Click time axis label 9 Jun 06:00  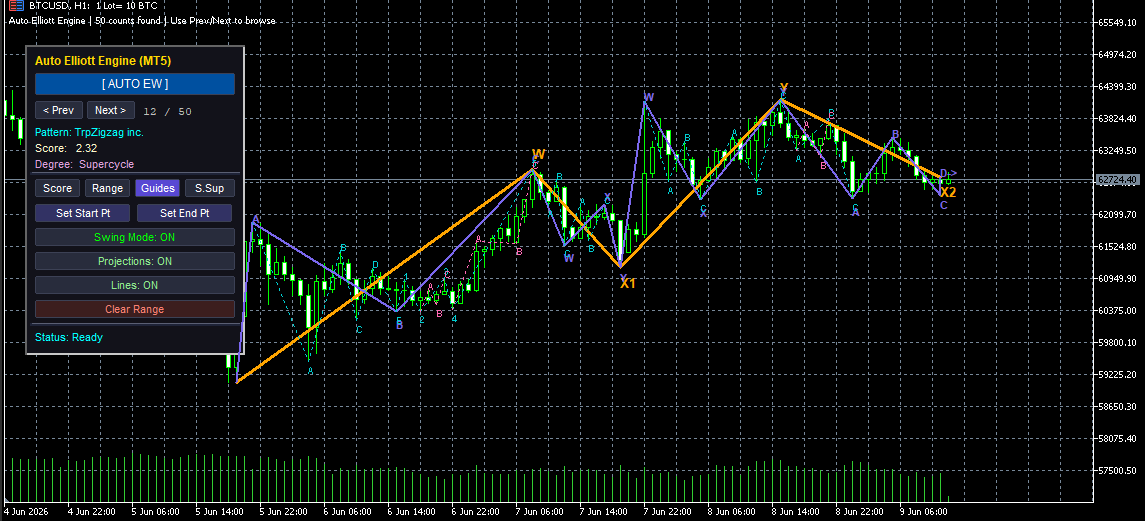[x=925, y=512]
